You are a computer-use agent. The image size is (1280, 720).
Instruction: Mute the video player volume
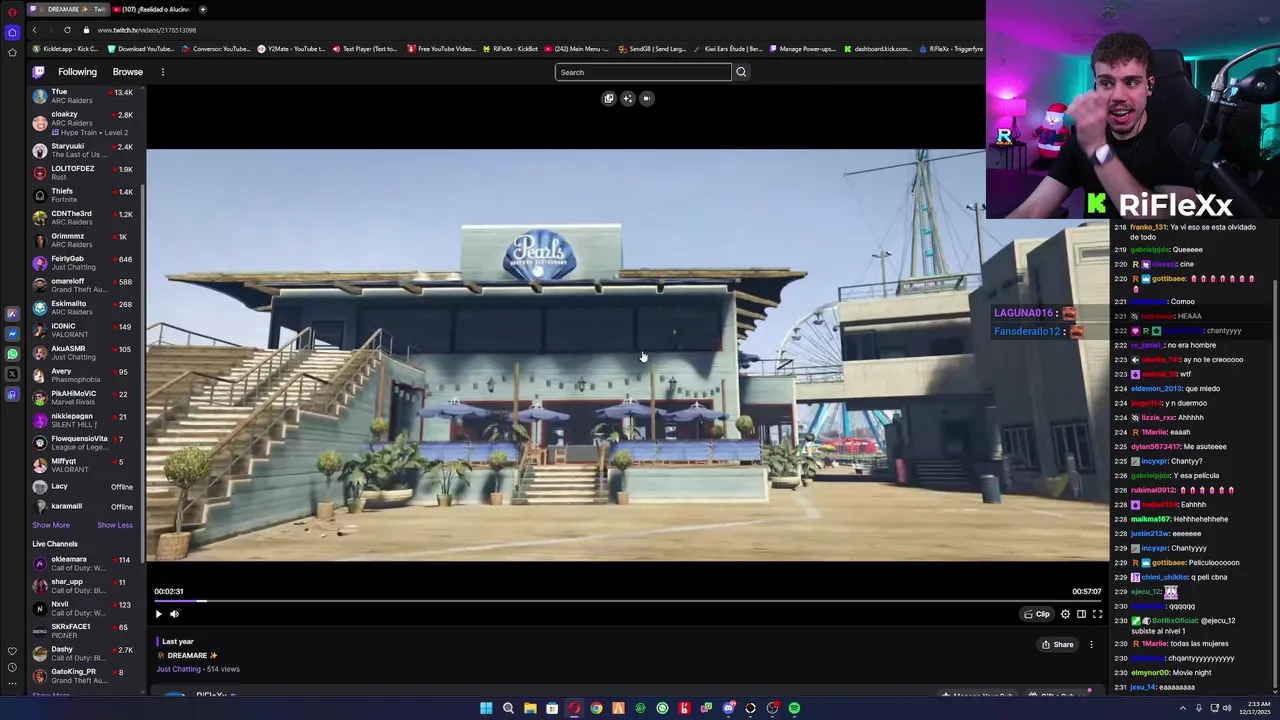(174, 614)
